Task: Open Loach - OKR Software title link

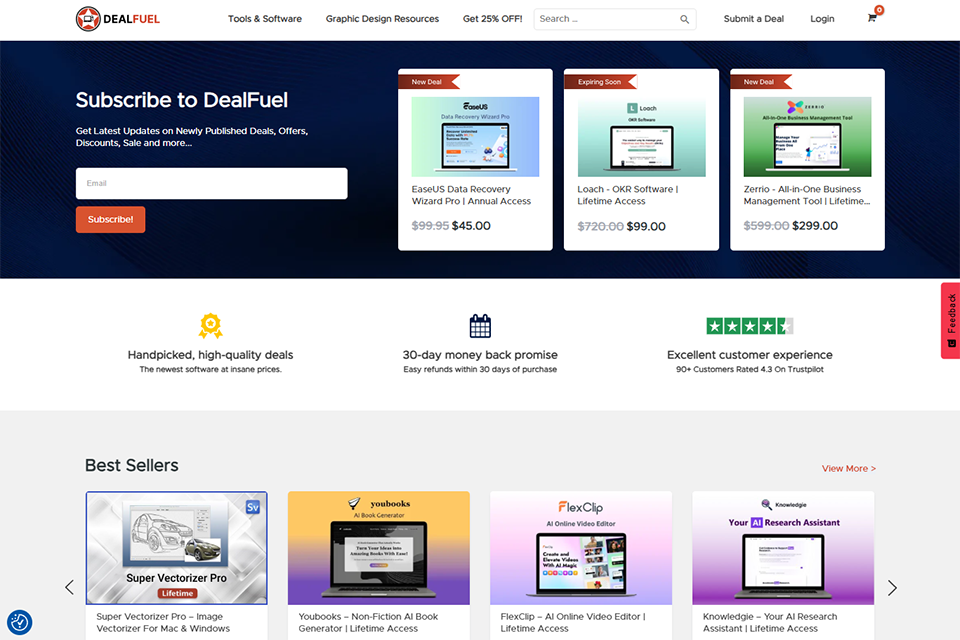Action: pos(628,195)
